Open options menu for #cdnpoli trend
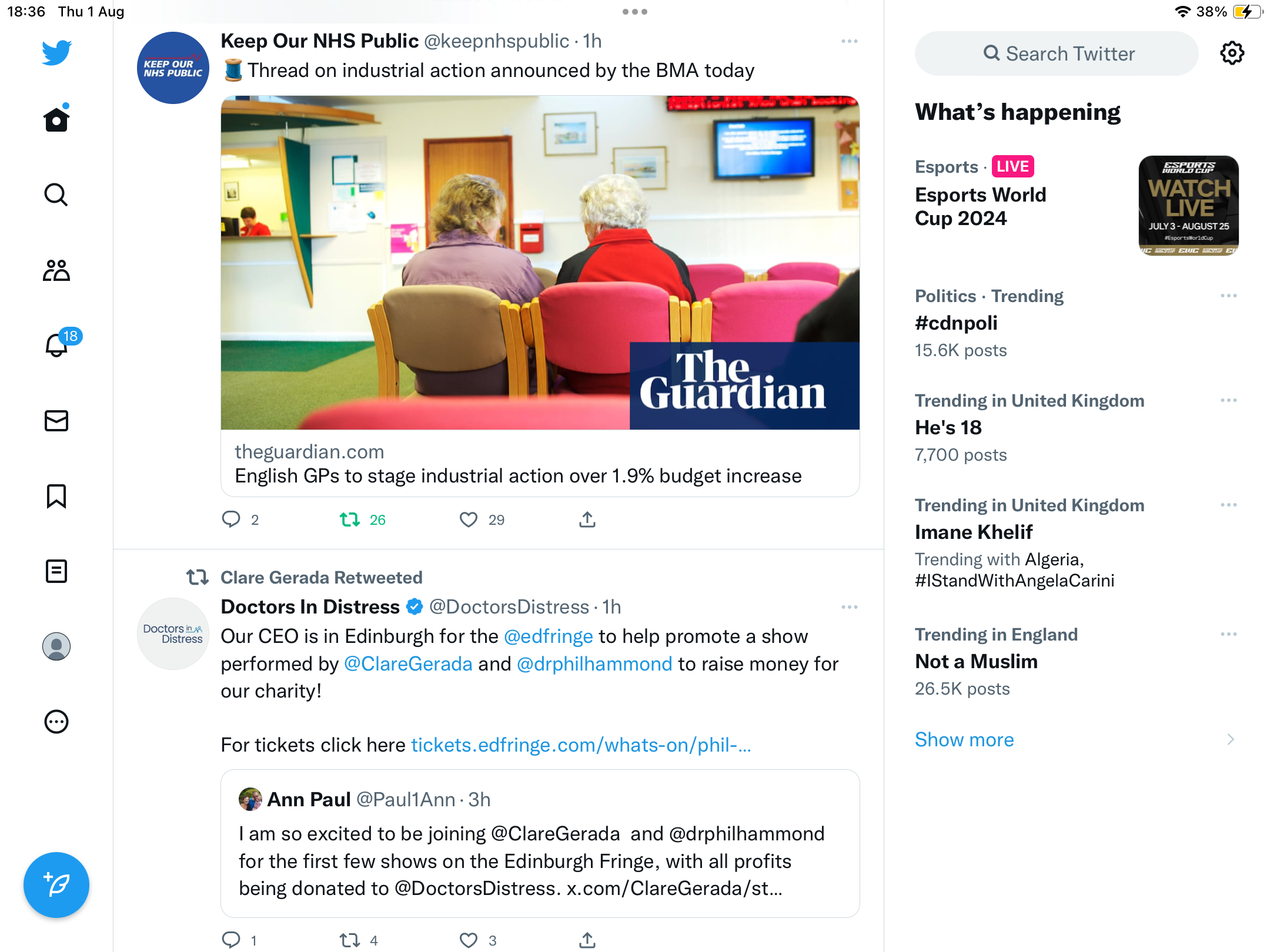This screenshot has height=952, width=1270. [x=1228, y=296]
